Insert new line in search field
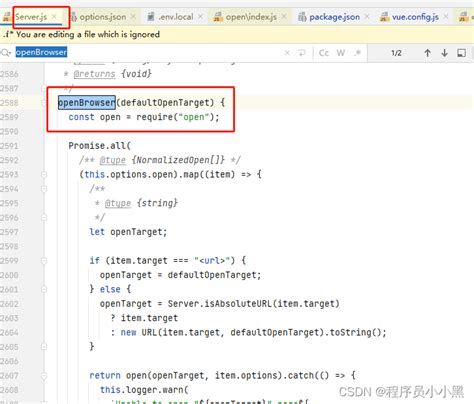This screenshot has width=474, height=404. [x=302, y=53]
